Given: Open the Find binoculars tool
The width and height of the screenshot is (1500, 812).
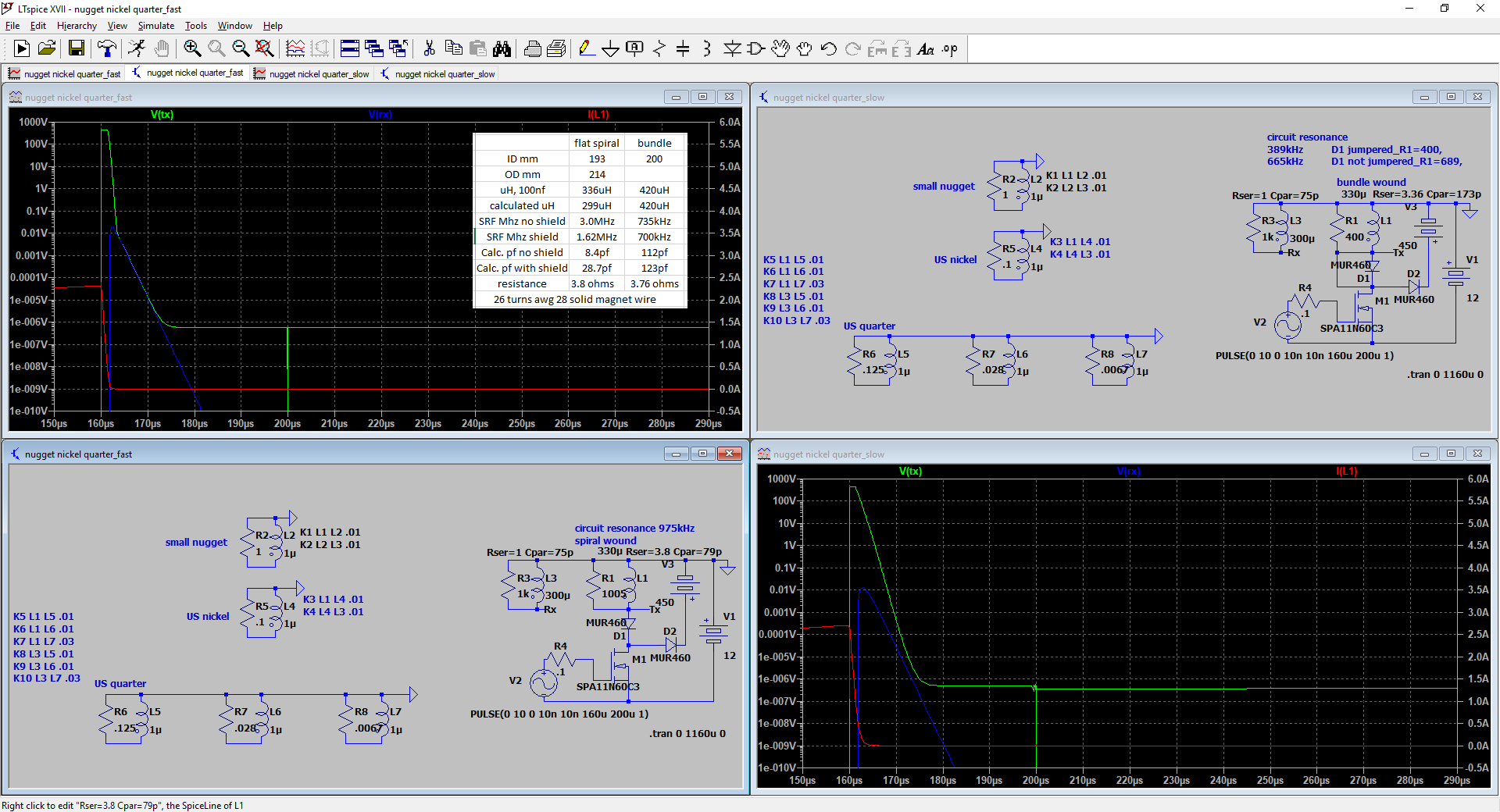Looking at the screenshot, I should pyautogui.click(x=502, y=49).
